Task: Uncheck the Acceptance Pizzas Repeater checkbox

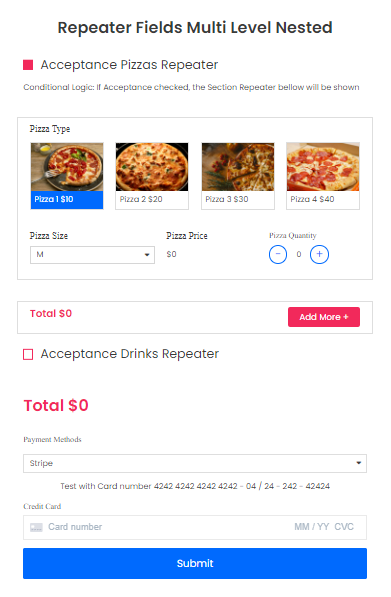Action: coord(28,65)
